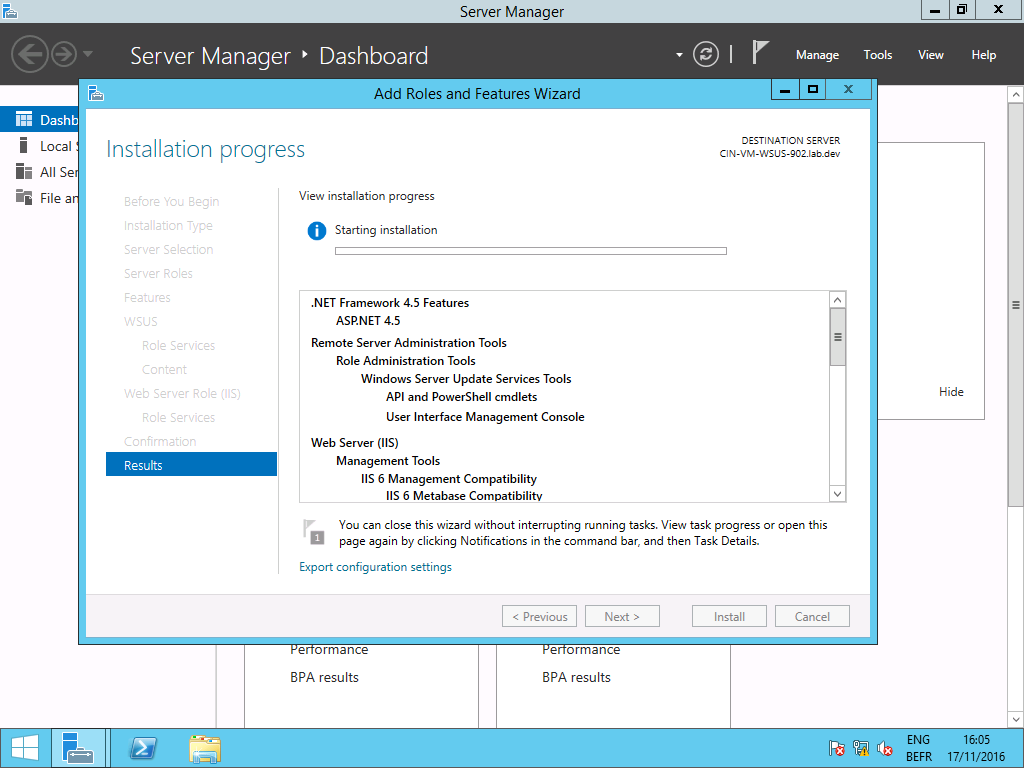The image size is (1024, 768).
Task: Launch PowerShell from the taskbar
Action: coord(143,748)
